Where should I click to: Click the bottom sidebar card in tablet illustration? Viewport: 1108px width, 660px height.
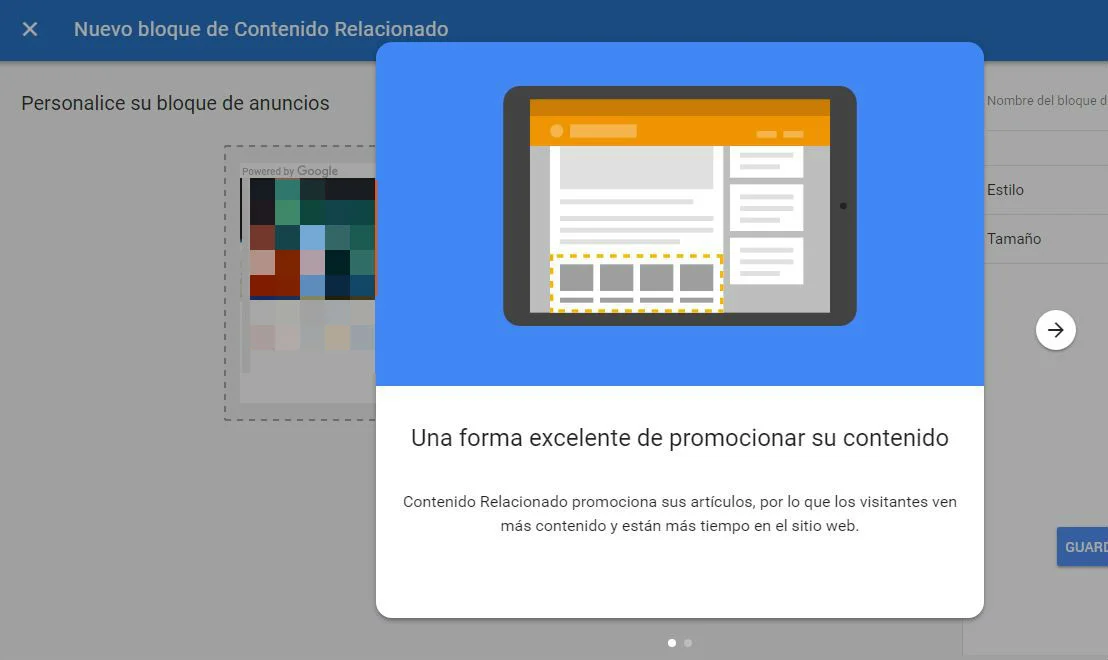[x=766, y=260]
